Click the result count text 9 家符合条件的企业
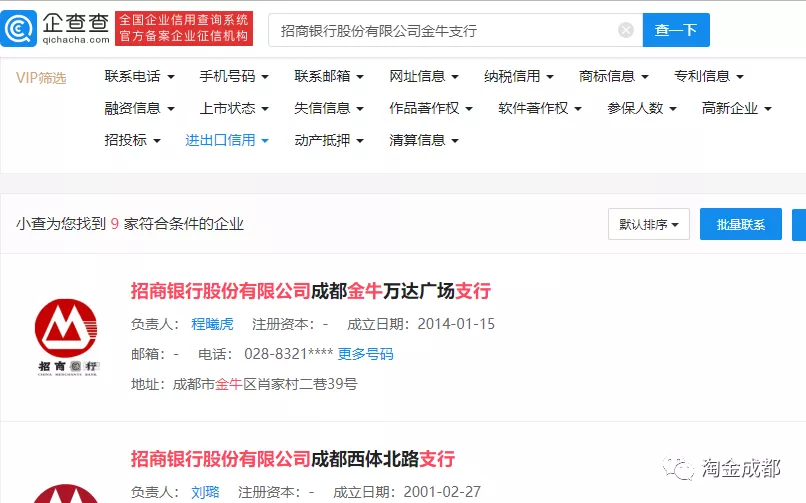 [x=177, y=224]
